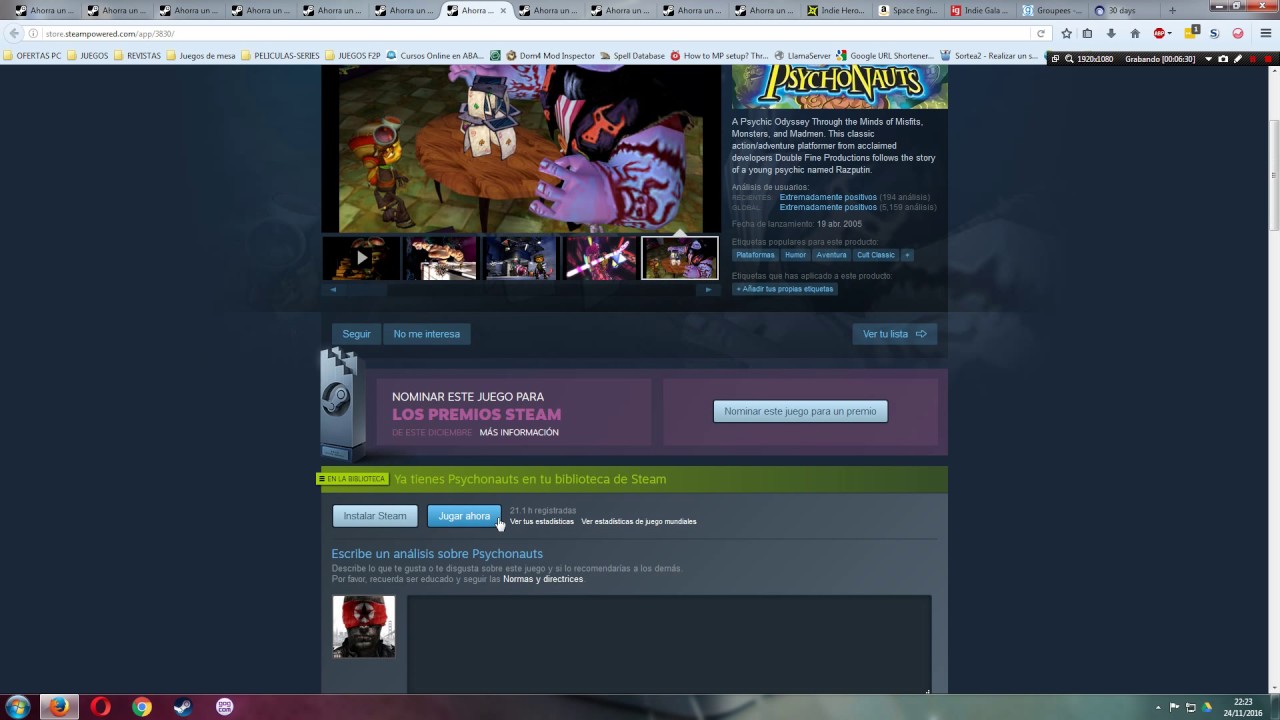Viewport: 1280px width, 720px height.
Task: Open Google Drive tray icon
Action: pyautogui.click(x=1206, y=708)
